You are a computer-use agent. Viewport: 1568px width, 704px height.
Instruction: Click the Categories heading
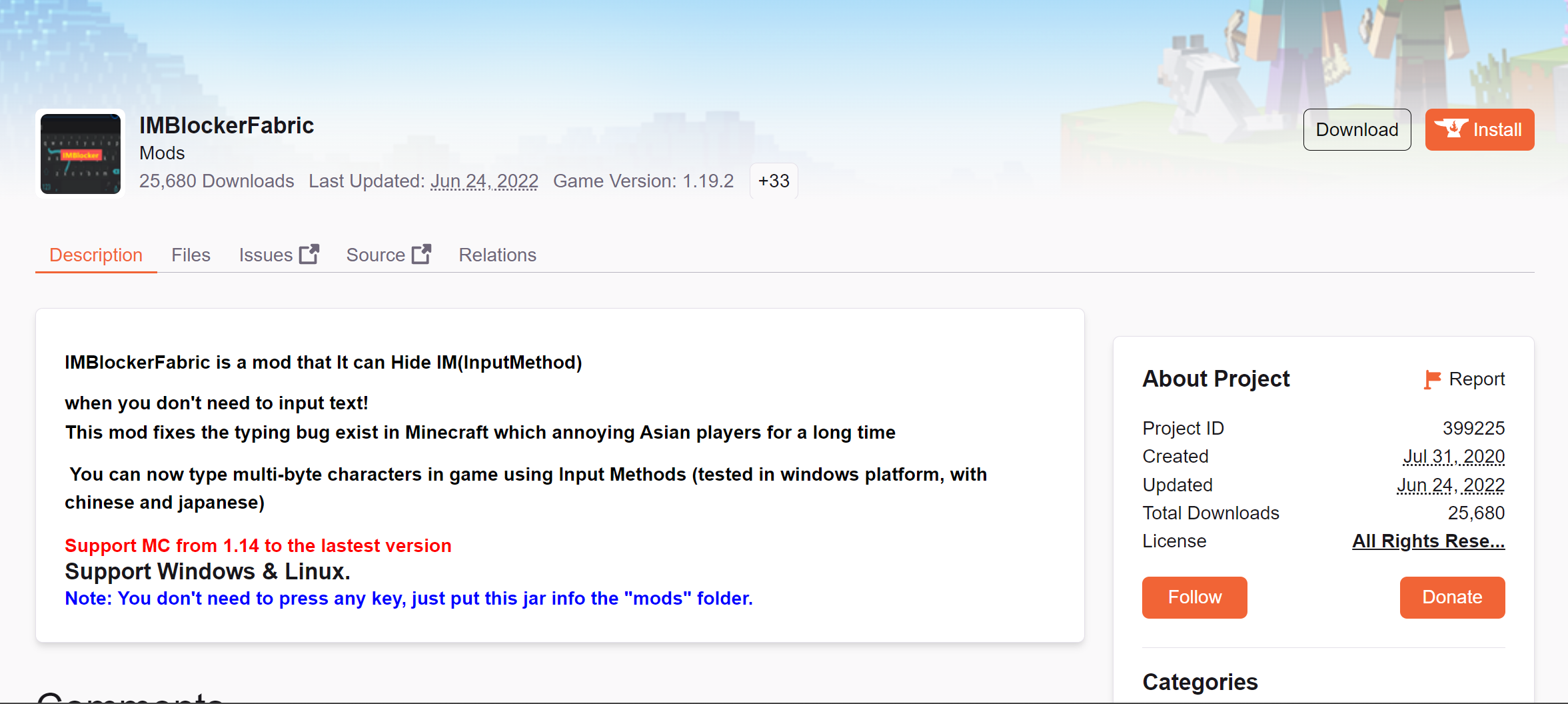tap(1200, 682)
